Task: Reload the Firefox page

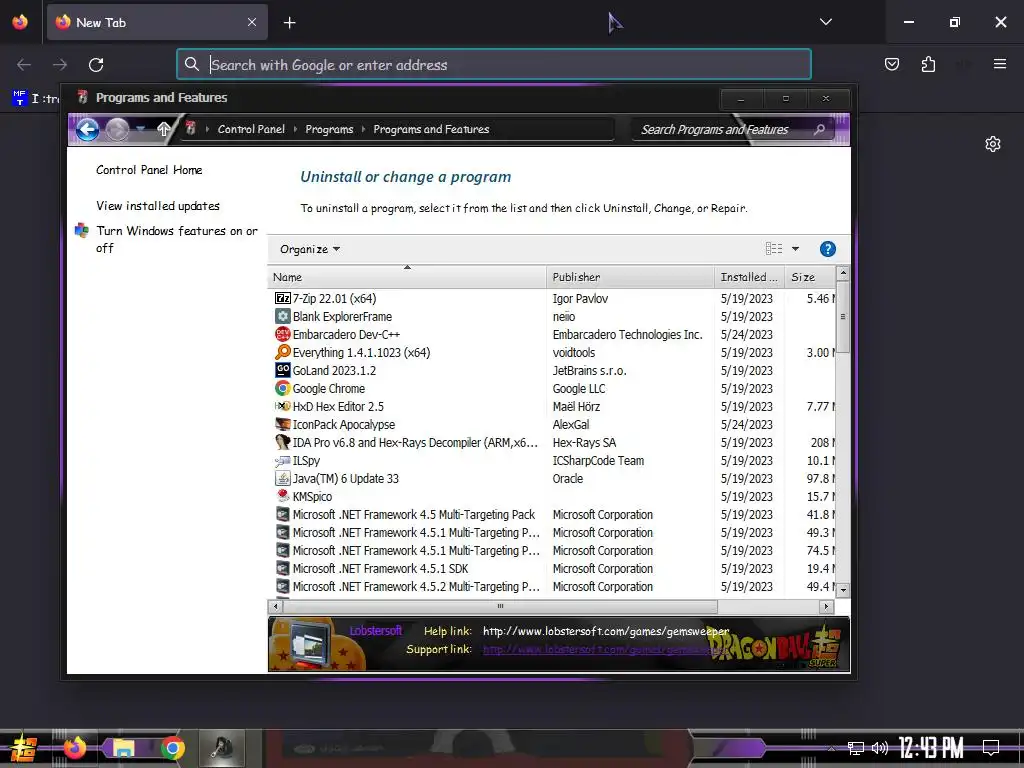Action: [x=96, y=65]
